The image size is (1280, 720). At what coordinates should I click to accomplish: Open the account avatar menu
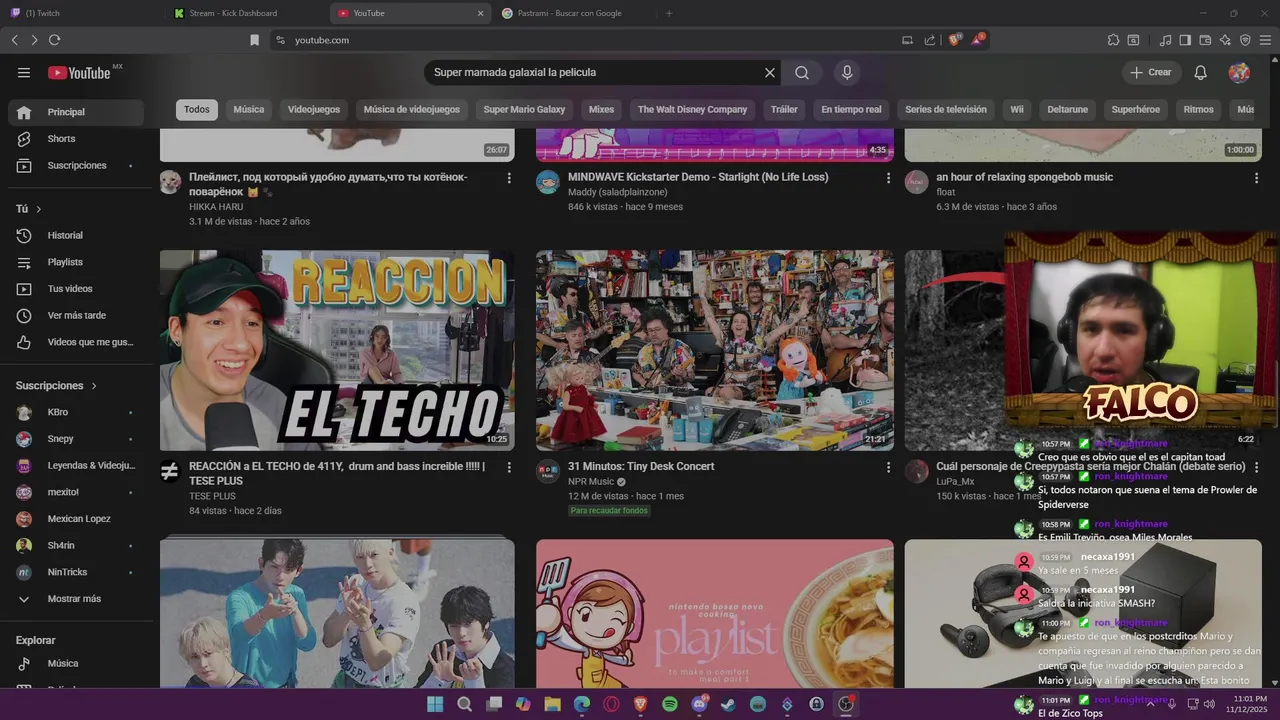pos(1239,72)
